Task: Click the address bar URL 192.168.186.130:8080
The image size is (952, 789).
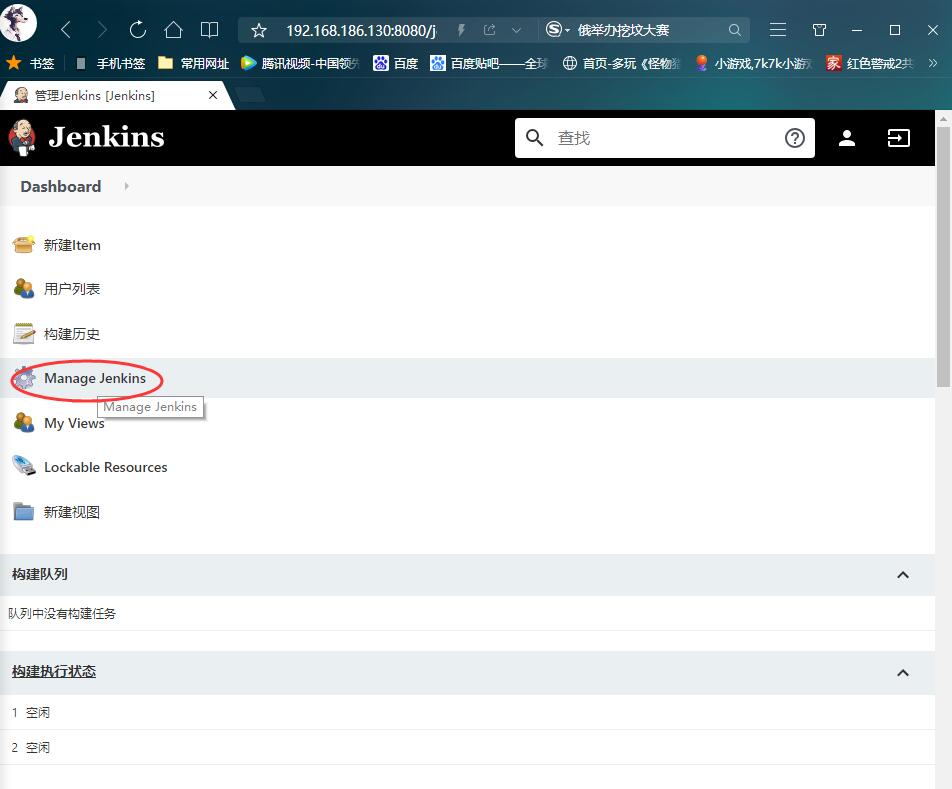Action: (x=361, y=30)
